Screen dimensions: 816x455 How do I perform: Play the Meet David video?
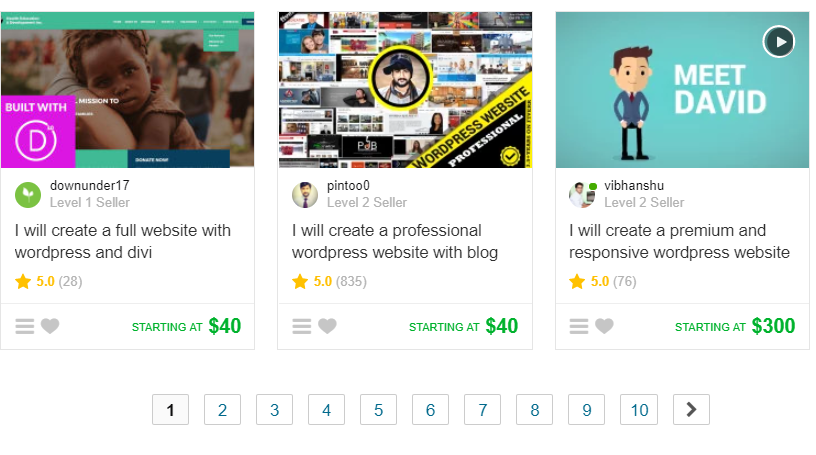(779, 42)
